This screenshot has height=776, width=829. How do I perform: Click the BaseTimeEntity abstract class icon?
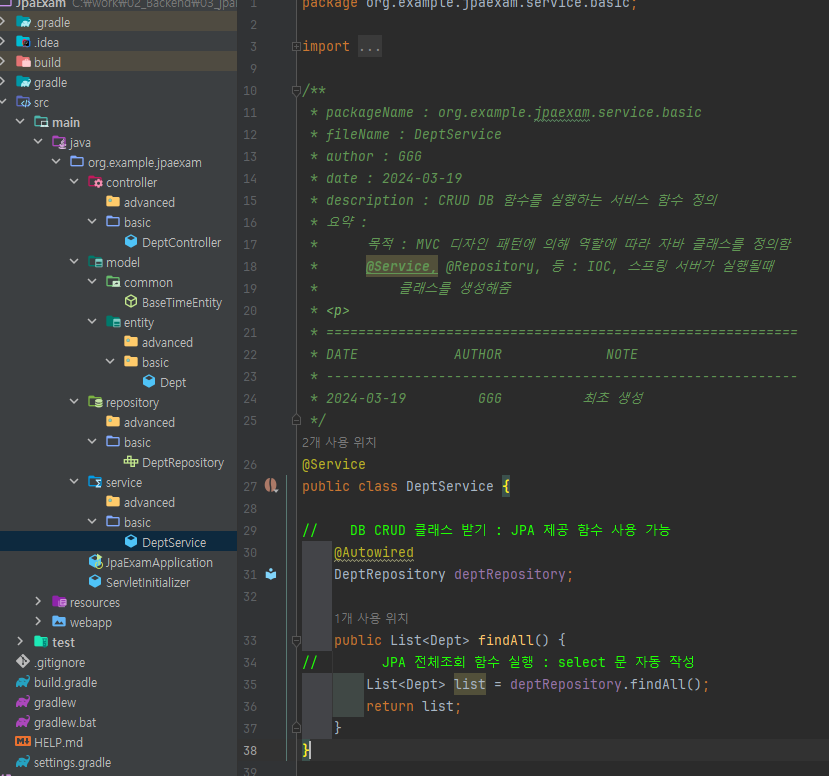(131, 302)
